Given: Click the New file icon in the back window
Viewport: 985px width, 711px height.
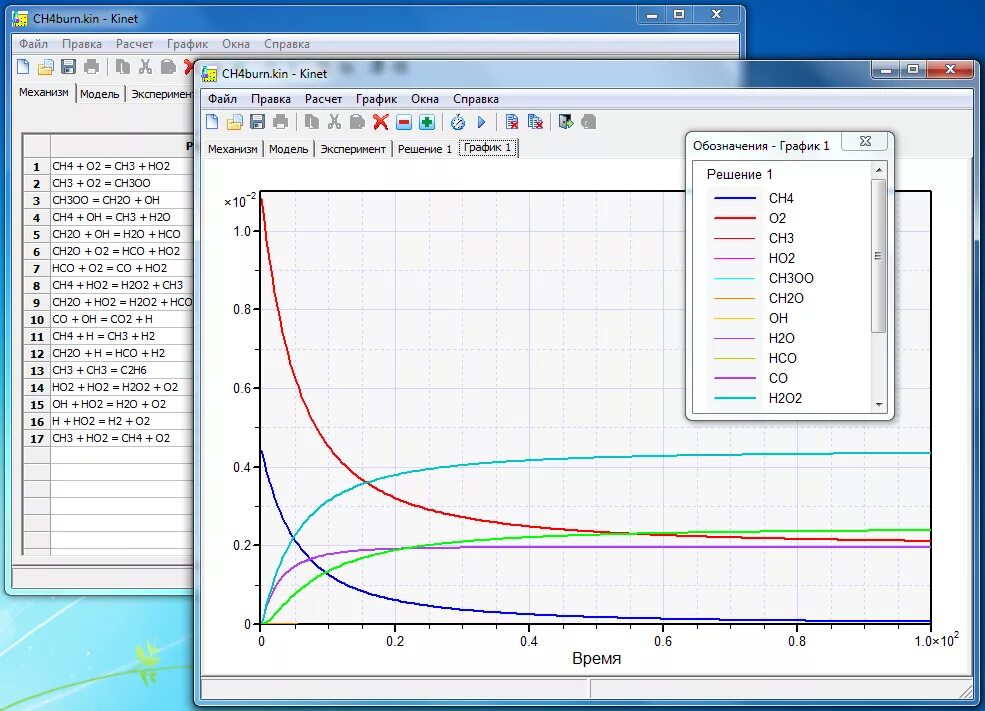Looking at the screenshot, I should point(23,67).
